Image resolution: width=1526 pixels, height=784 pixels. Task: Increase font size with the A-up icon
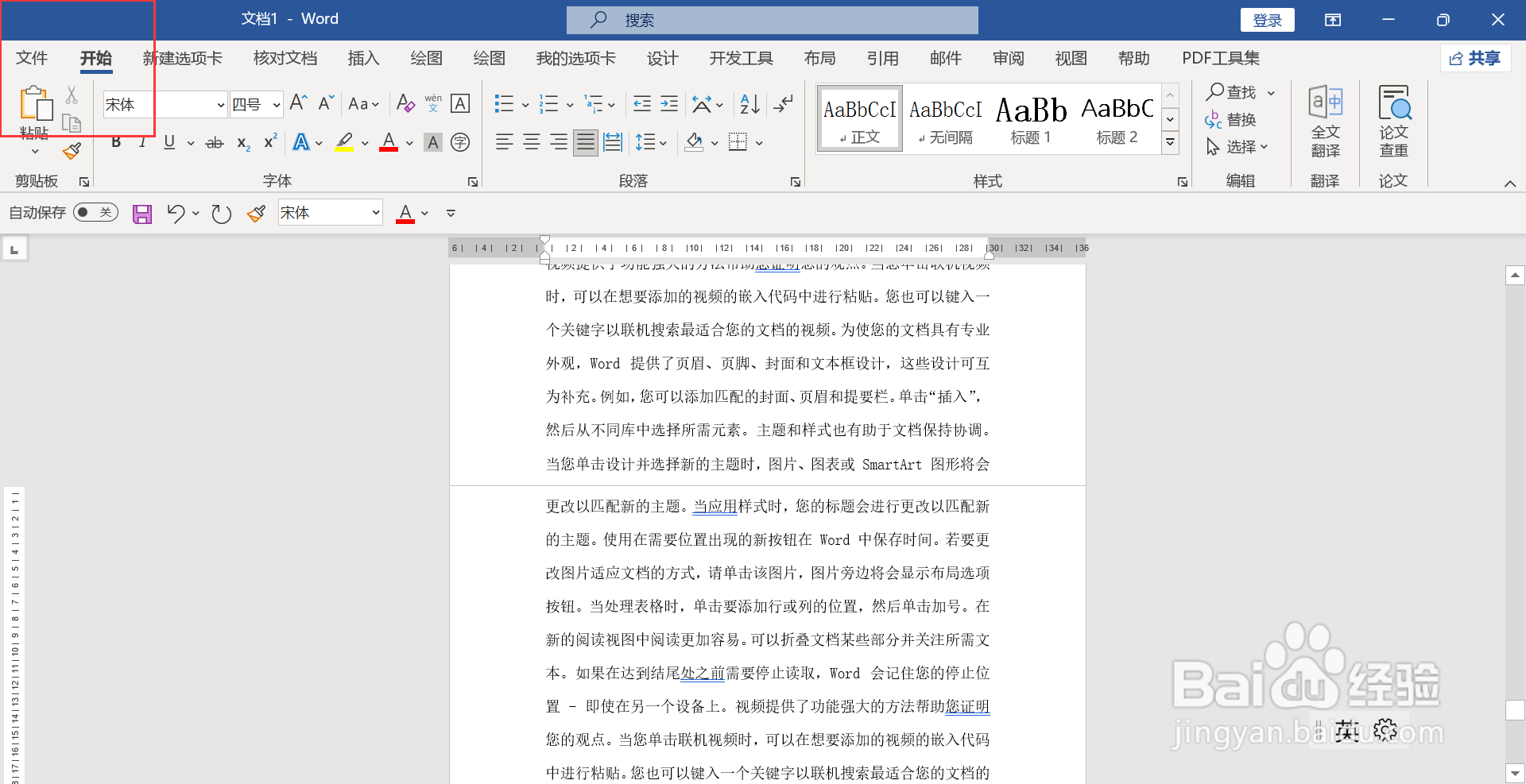[298, 102]
